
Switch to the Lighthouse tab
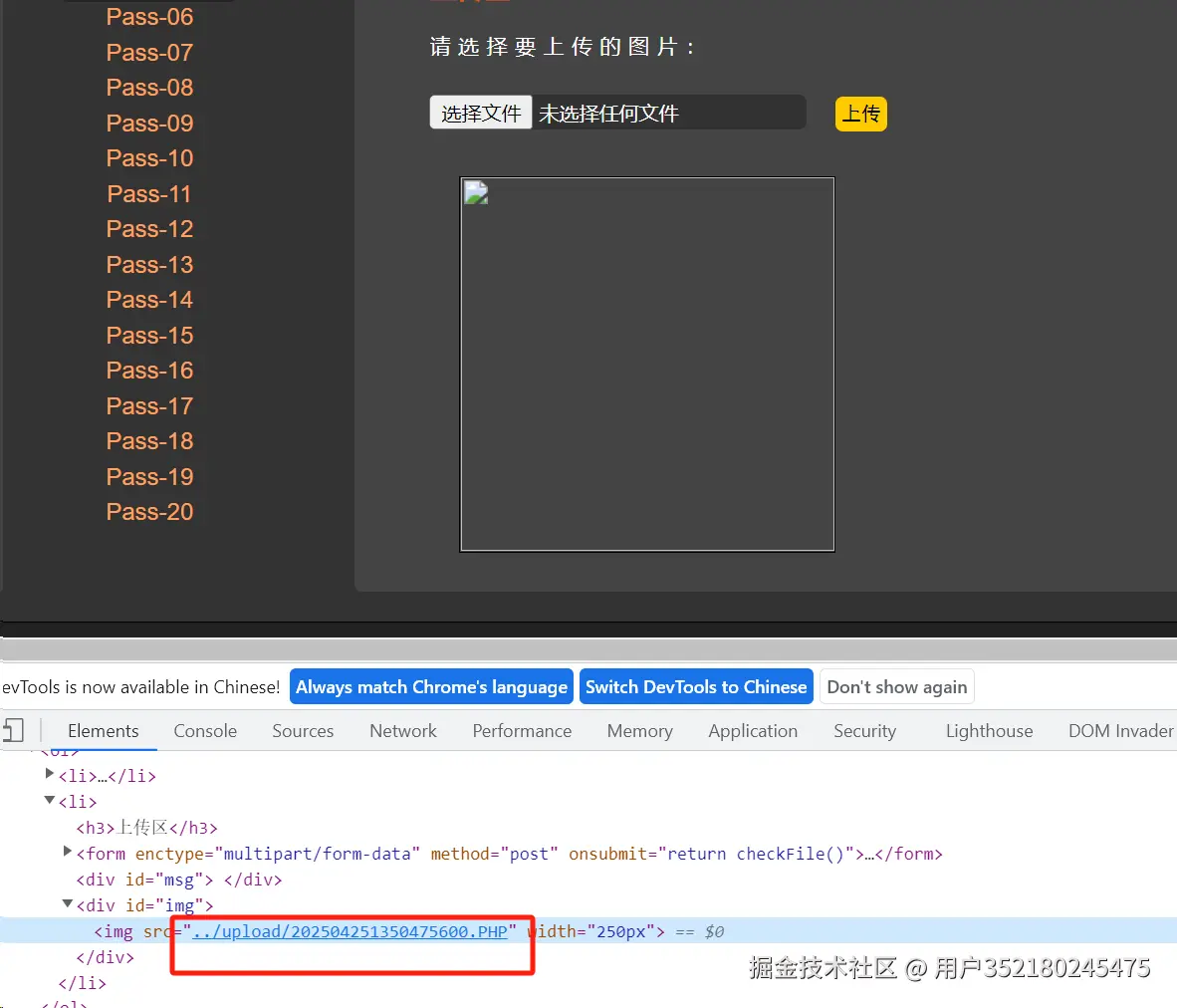click(990, 731)
